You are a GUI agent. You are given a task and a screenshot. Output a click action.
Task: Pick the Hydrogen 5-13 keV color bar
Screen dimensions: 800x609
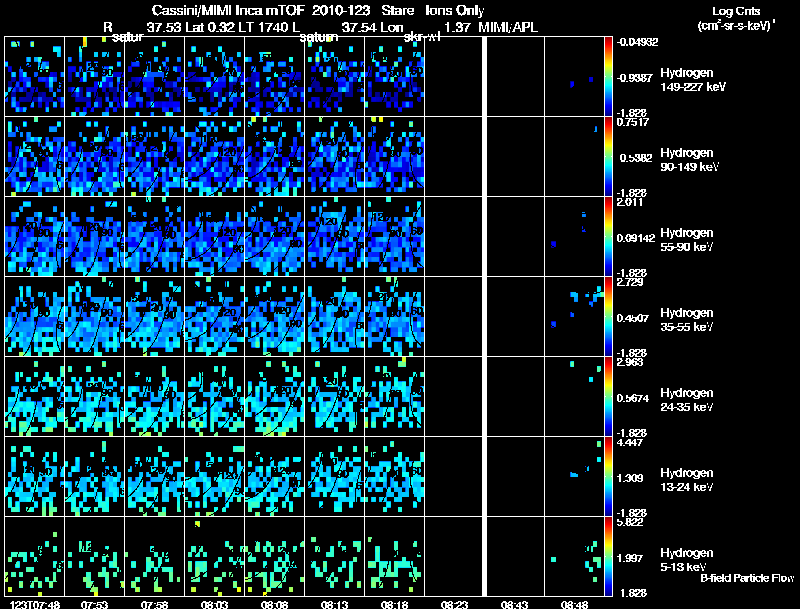(609, 556)
